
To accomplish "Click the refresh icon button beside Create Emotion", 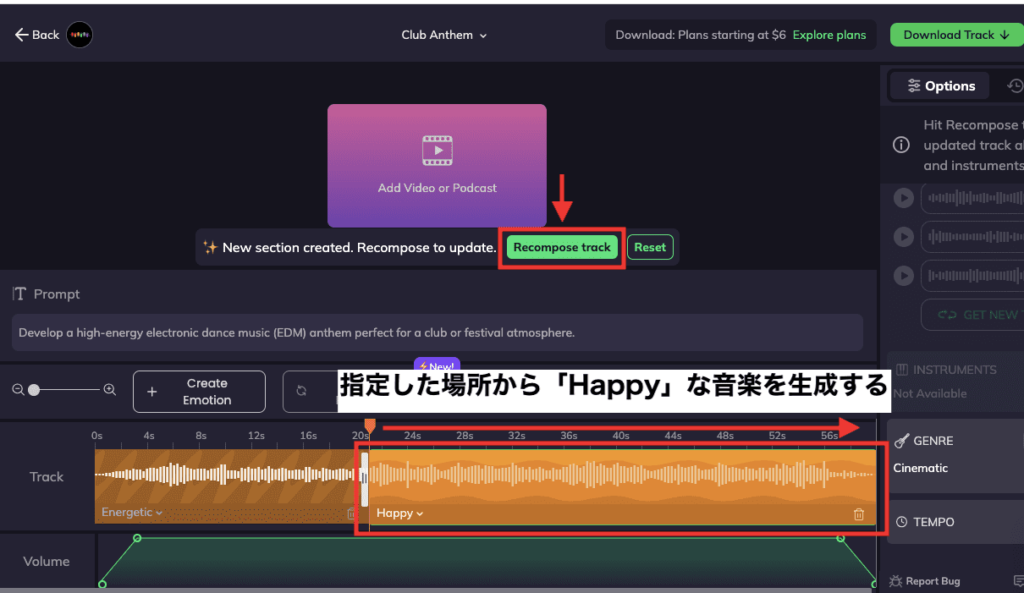I will [x=301, y=391].
